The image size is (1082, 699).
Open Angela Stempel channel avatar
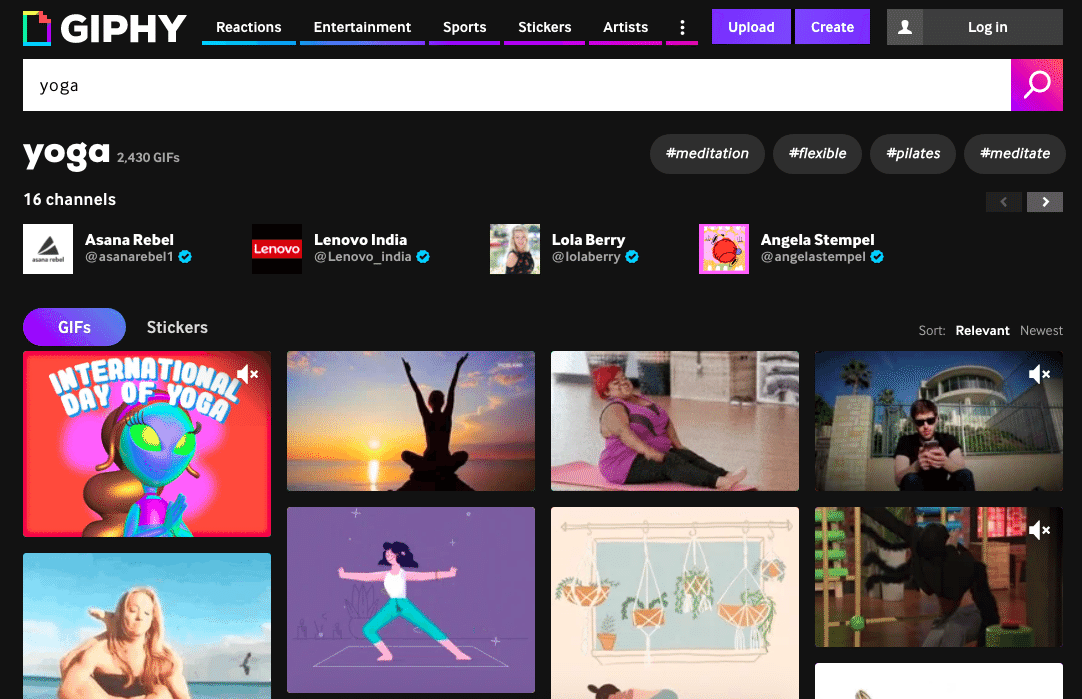click(x=724, y=249)
